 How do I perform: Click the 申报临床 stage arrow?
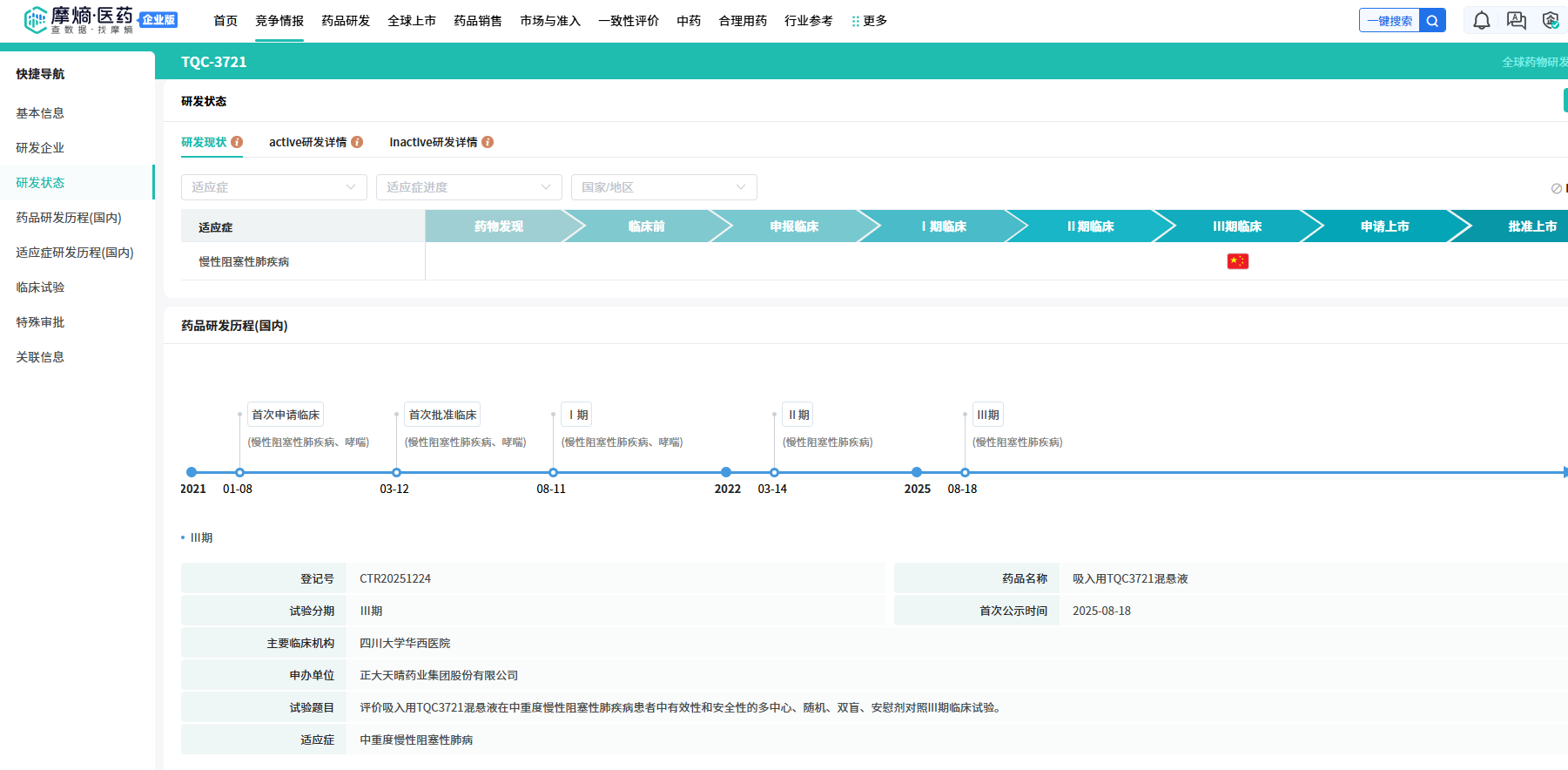[794, 226]
